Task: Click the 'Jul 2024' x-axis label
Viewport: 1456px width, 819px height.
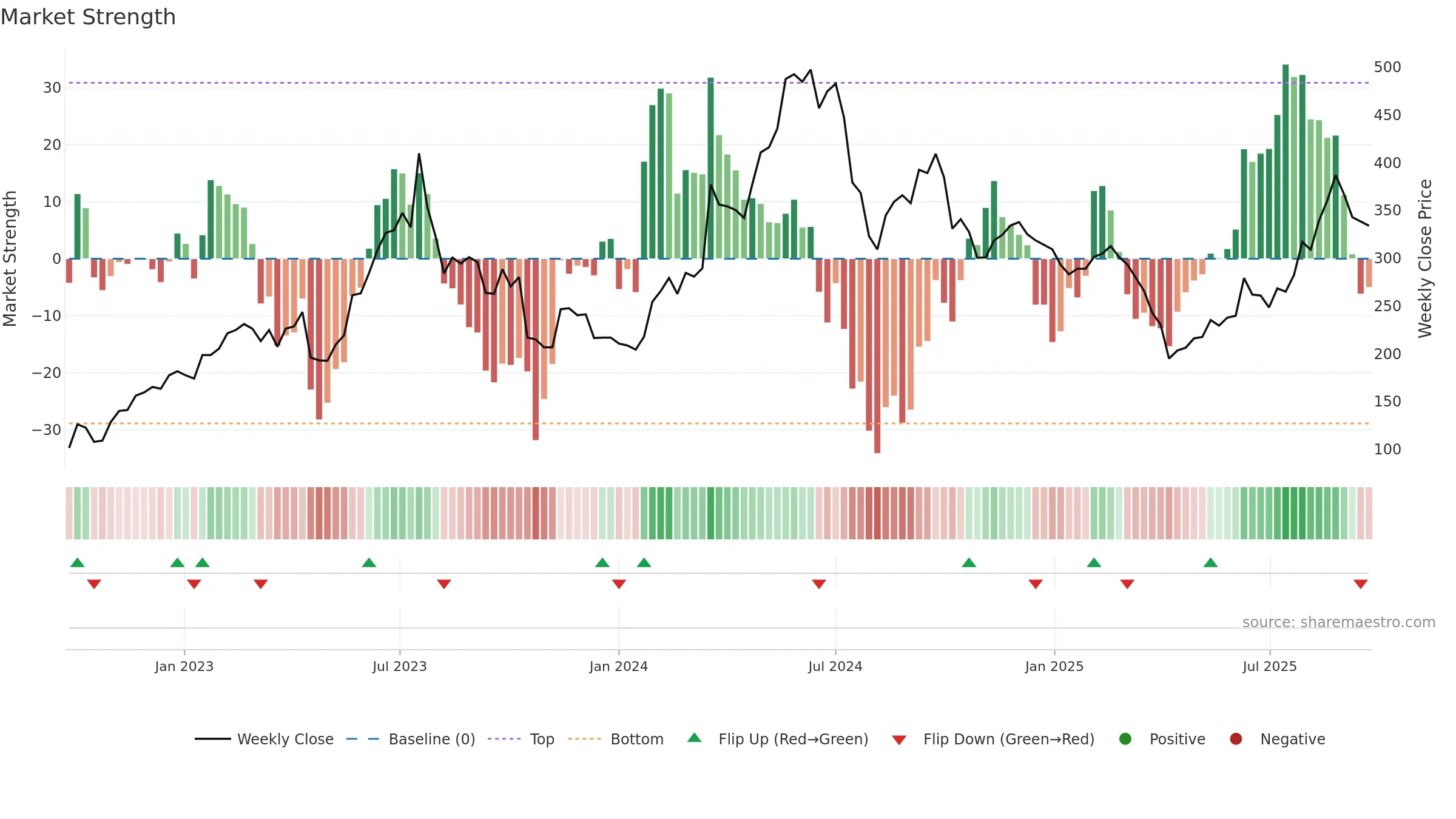Action: (835, 667)
